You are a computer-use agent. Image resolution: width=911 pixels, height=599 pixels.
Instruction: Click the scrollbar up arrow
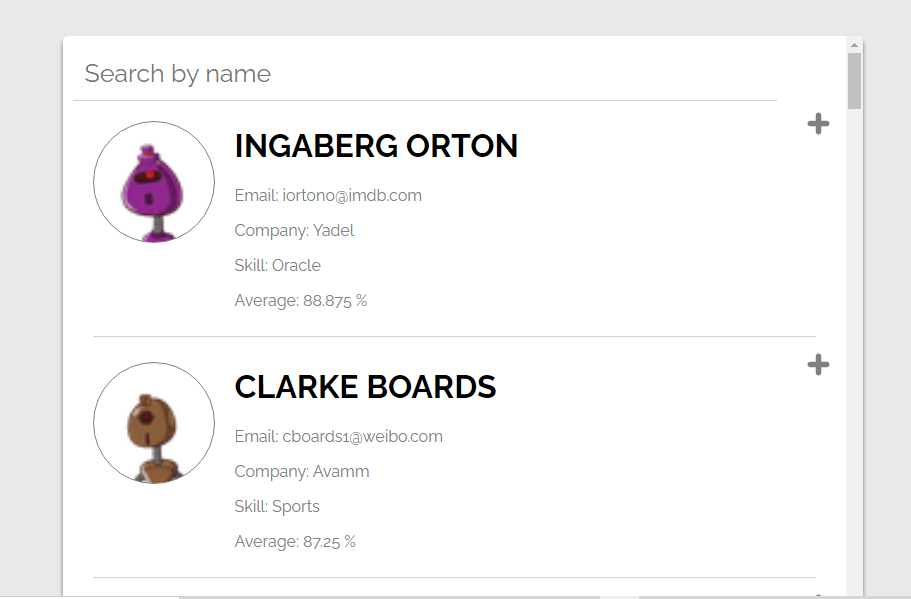pyautogui.click(x=854, y=45)
